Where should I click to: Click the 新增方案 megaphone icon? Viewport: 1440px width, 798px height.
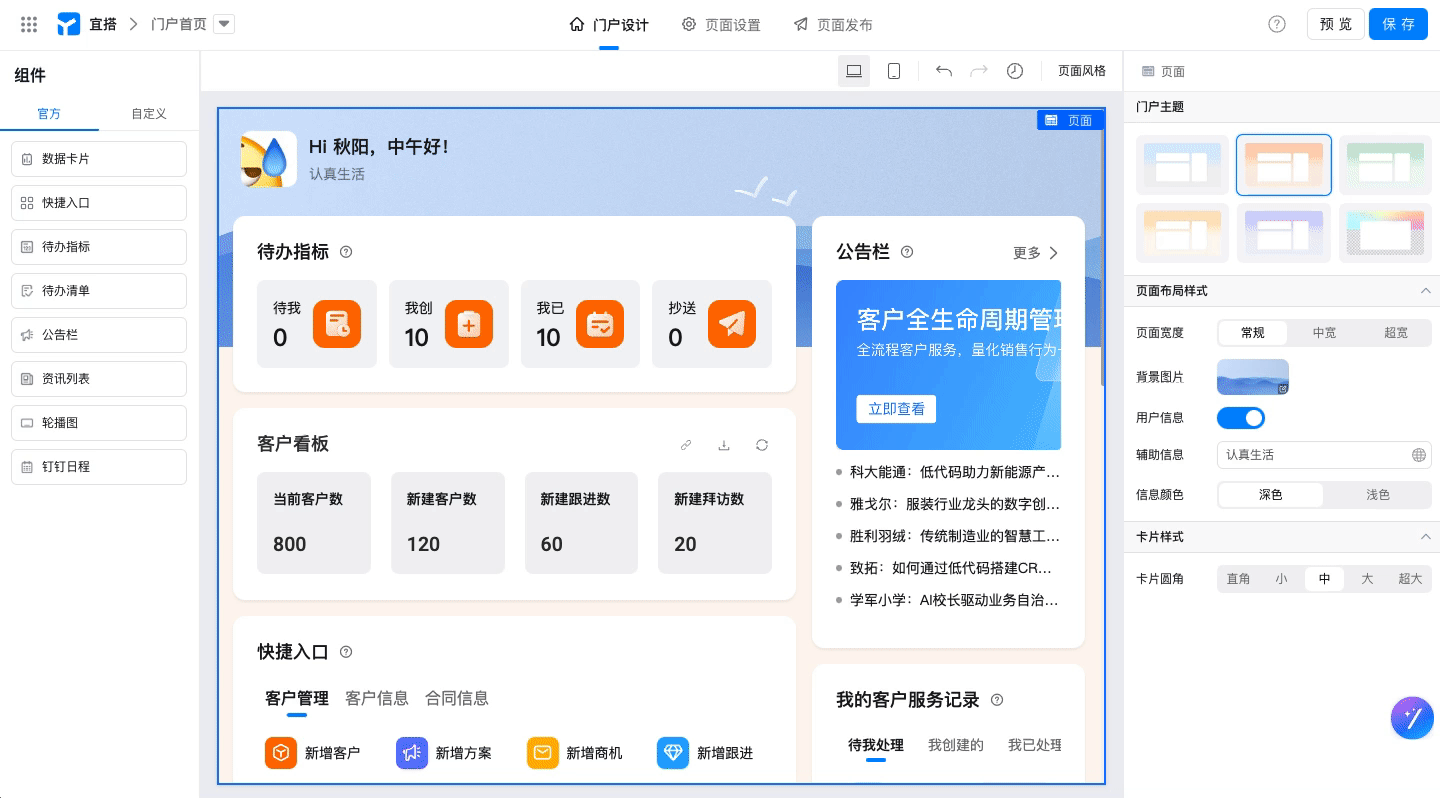412,753
